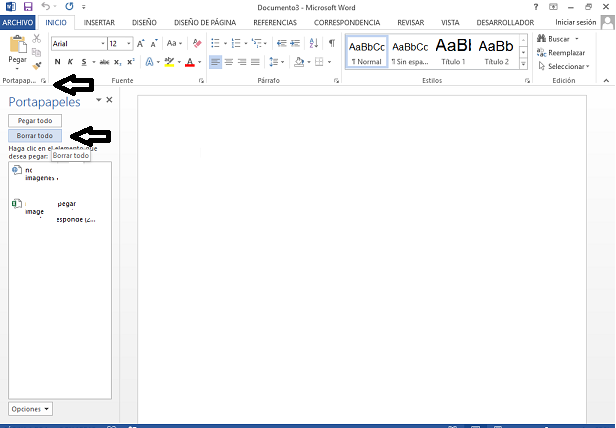Click Reemplazar
The image size is (616, 428).
click(561, 53)
